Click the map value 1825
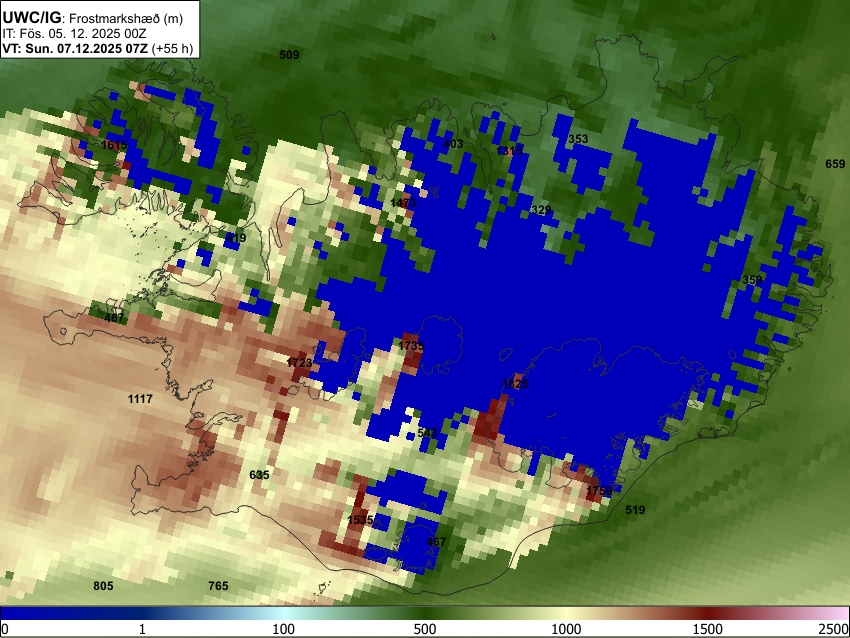Image resolution: width=850 pixels, height=638 pixels. pyautogui.click(x=515, y=384)
